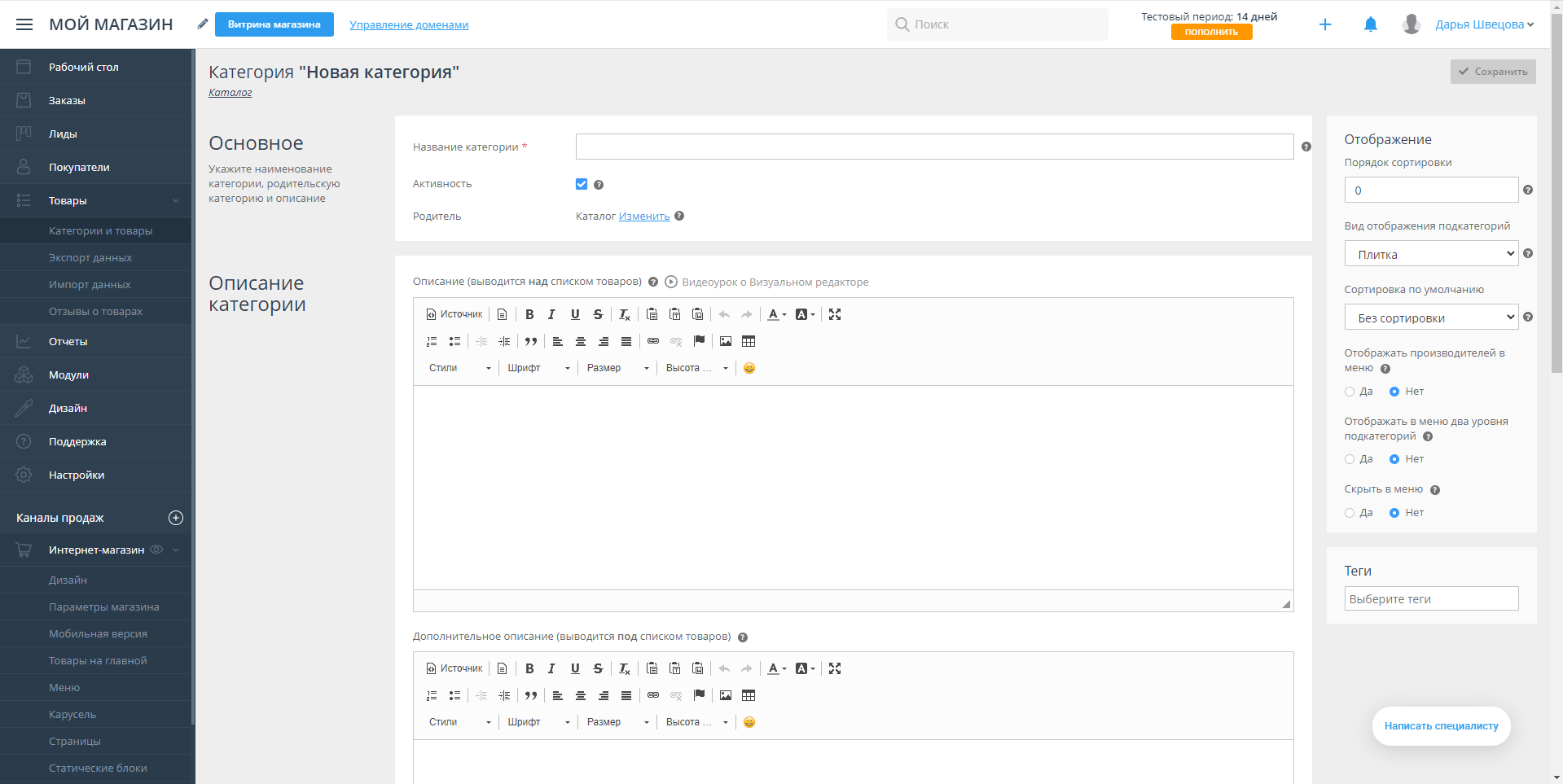Click Underline in the first description editor
The height and width of the screenshot is (784, 1563).
[x=575, y=314]
